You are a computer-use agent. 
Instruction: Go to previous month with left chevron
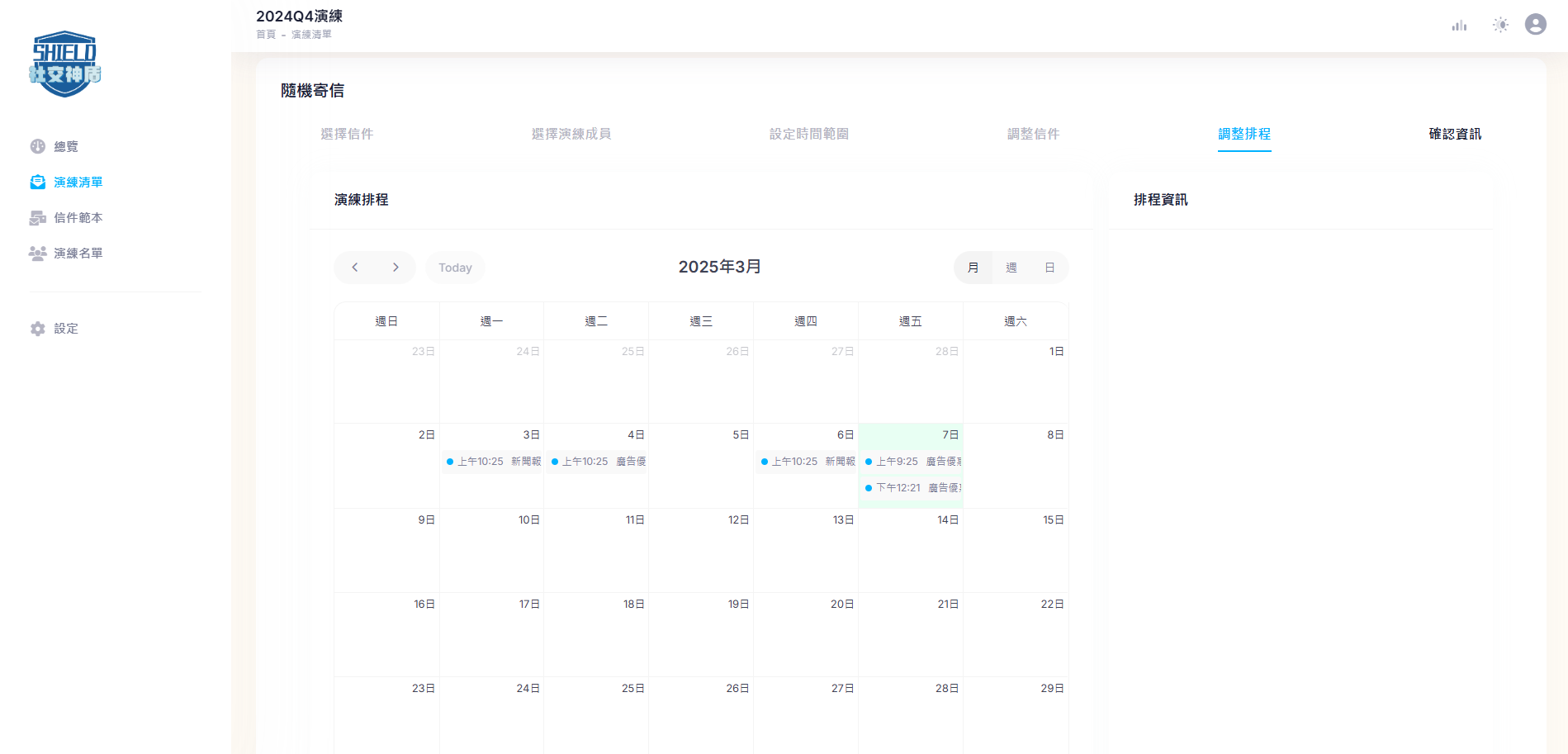click(x=355, y=268)
